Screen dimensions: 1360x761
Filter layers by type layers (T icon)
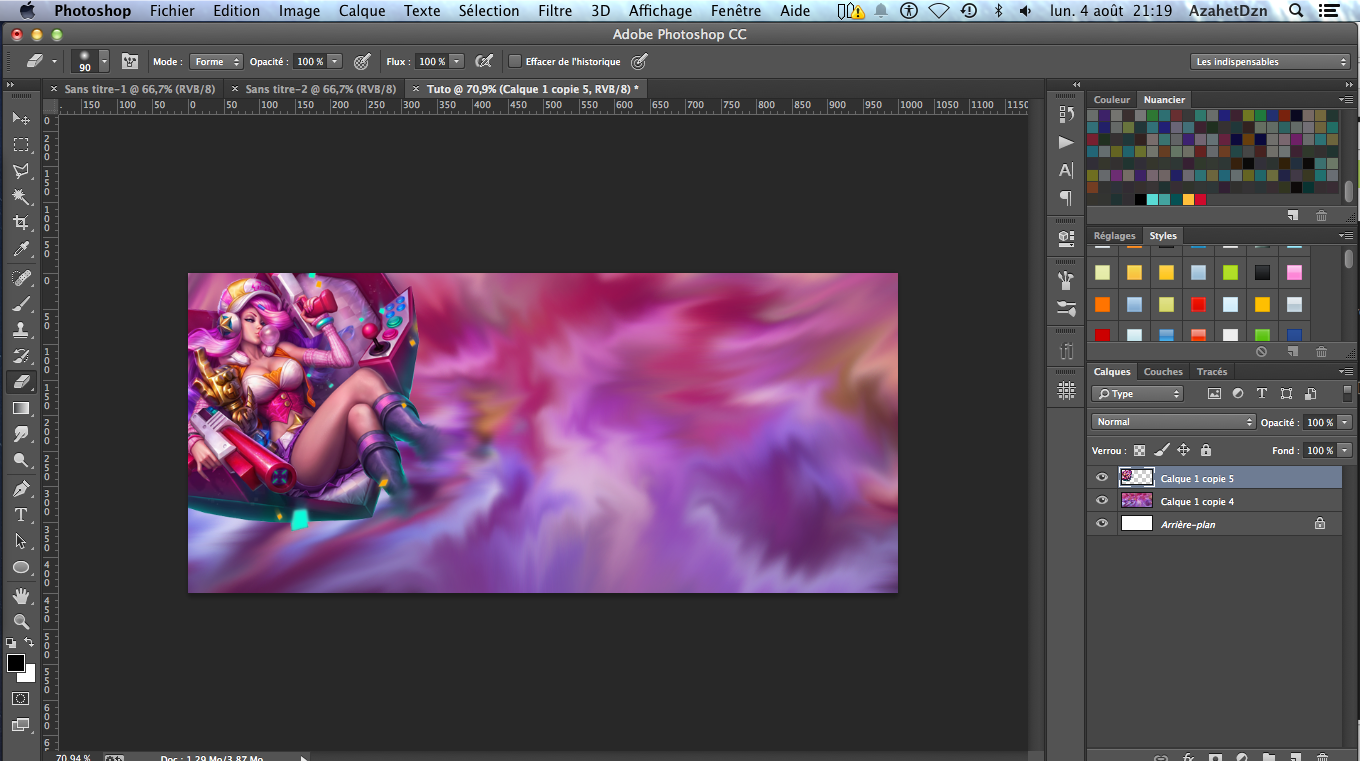pos(1262,394)
